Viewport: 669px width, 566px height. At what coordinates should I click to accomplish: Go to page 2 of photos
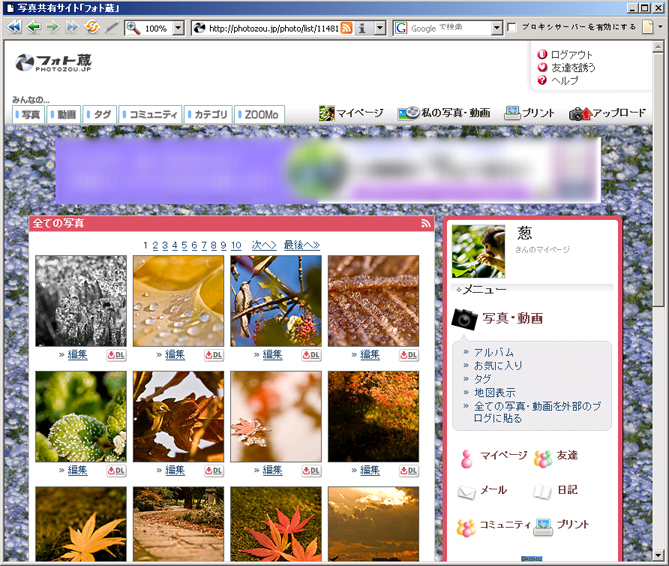point(155,245)
